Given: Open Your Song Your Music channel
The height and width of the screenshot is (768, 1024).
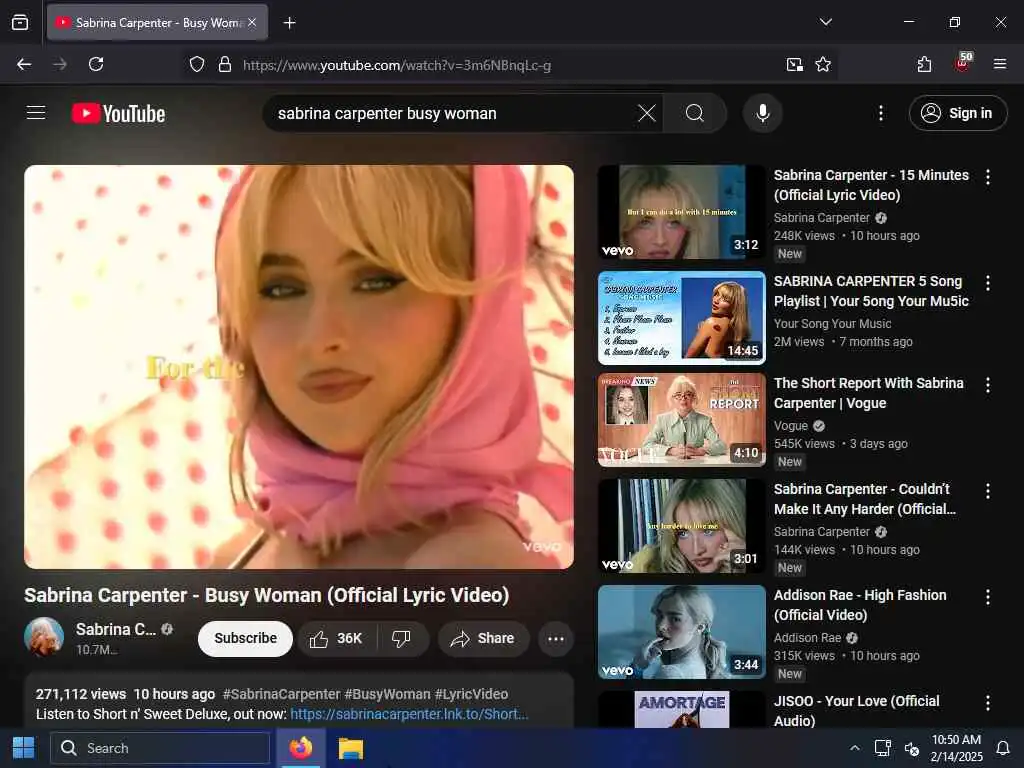Looking at the screenshot, I should click(833, 324).
